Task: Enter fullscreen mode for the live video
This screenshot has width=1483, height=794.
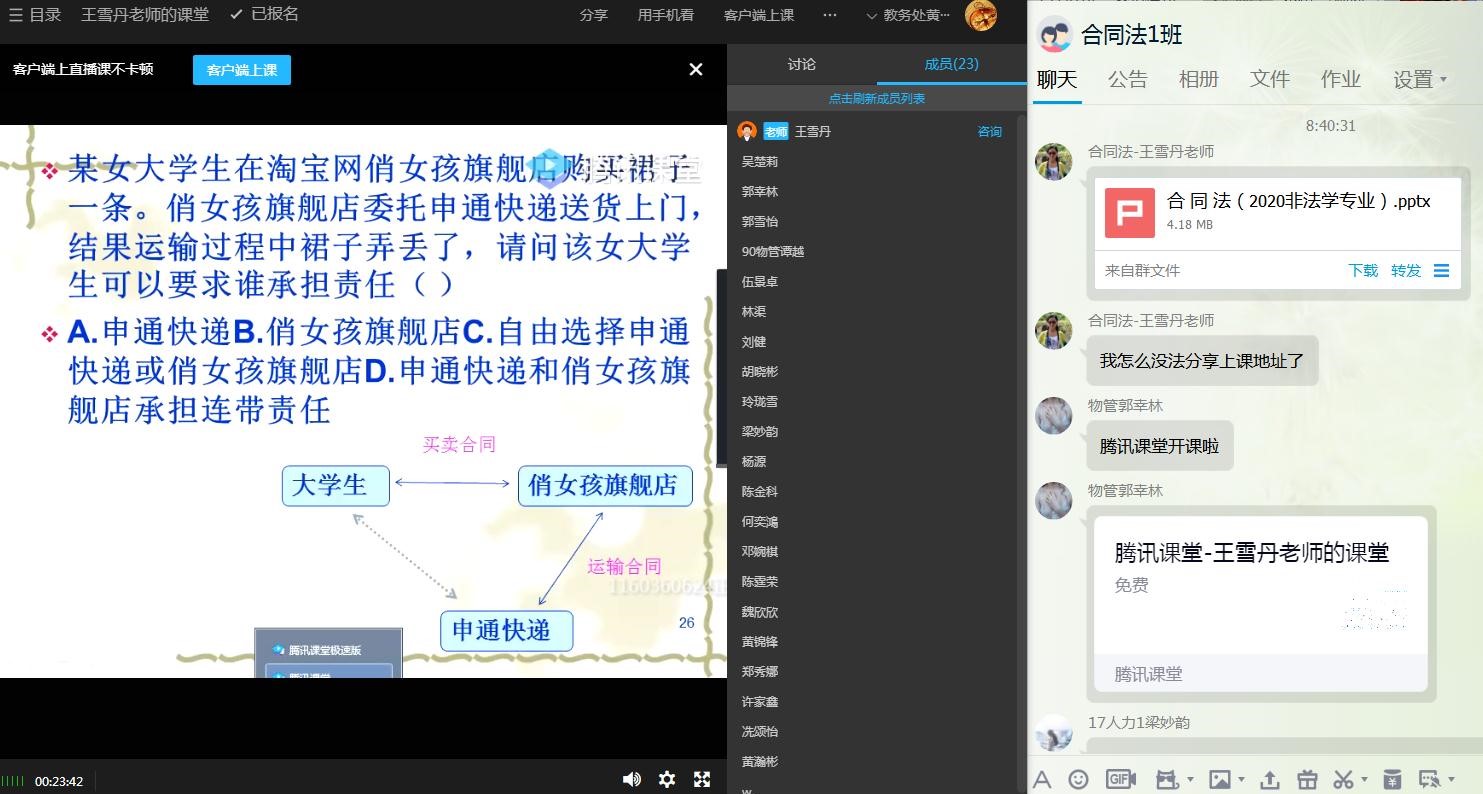Action: [x=702, y=780]
